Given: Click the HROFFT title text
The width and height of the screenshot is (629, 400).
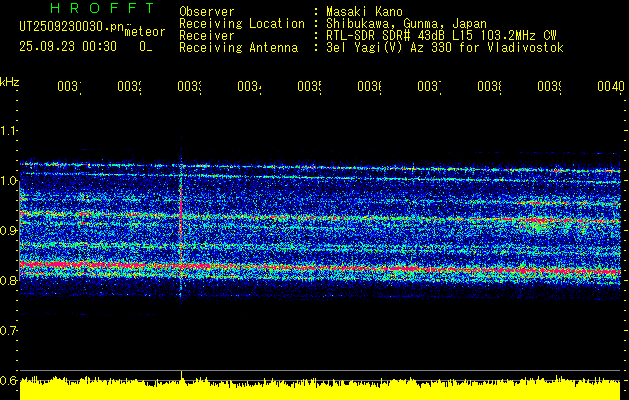Looking at the screenshot, I should pos(102,8).
